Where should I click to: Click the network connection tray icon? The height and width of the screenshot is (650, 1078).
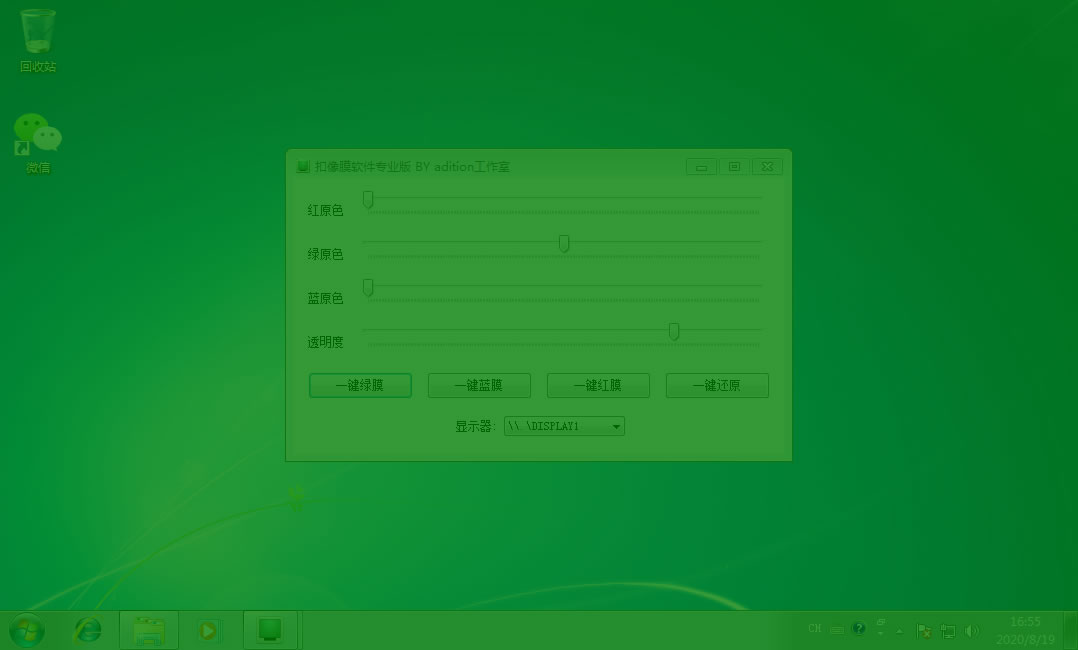point(947,631)
